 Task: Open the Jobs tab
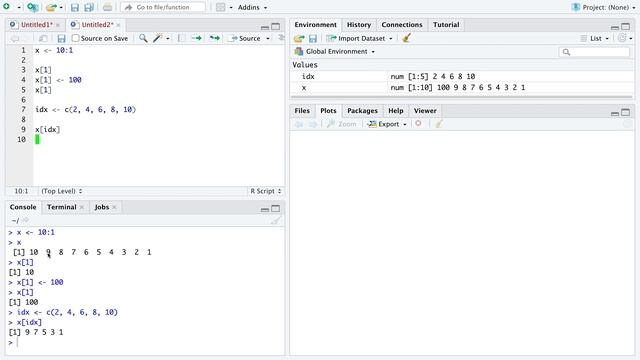pyautogui.click(x=102, y=207)
